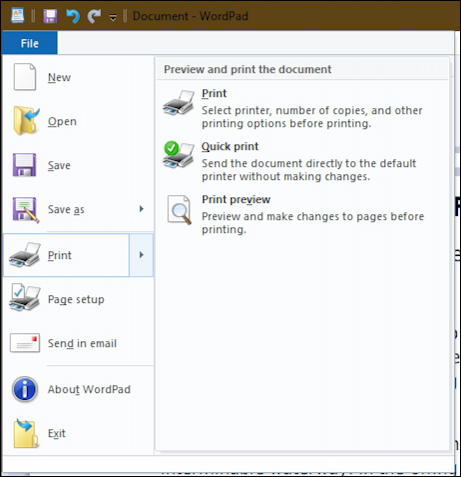Select the New menu entry label
The width and height of the screenshot is (461, 477).
(59, 77)
